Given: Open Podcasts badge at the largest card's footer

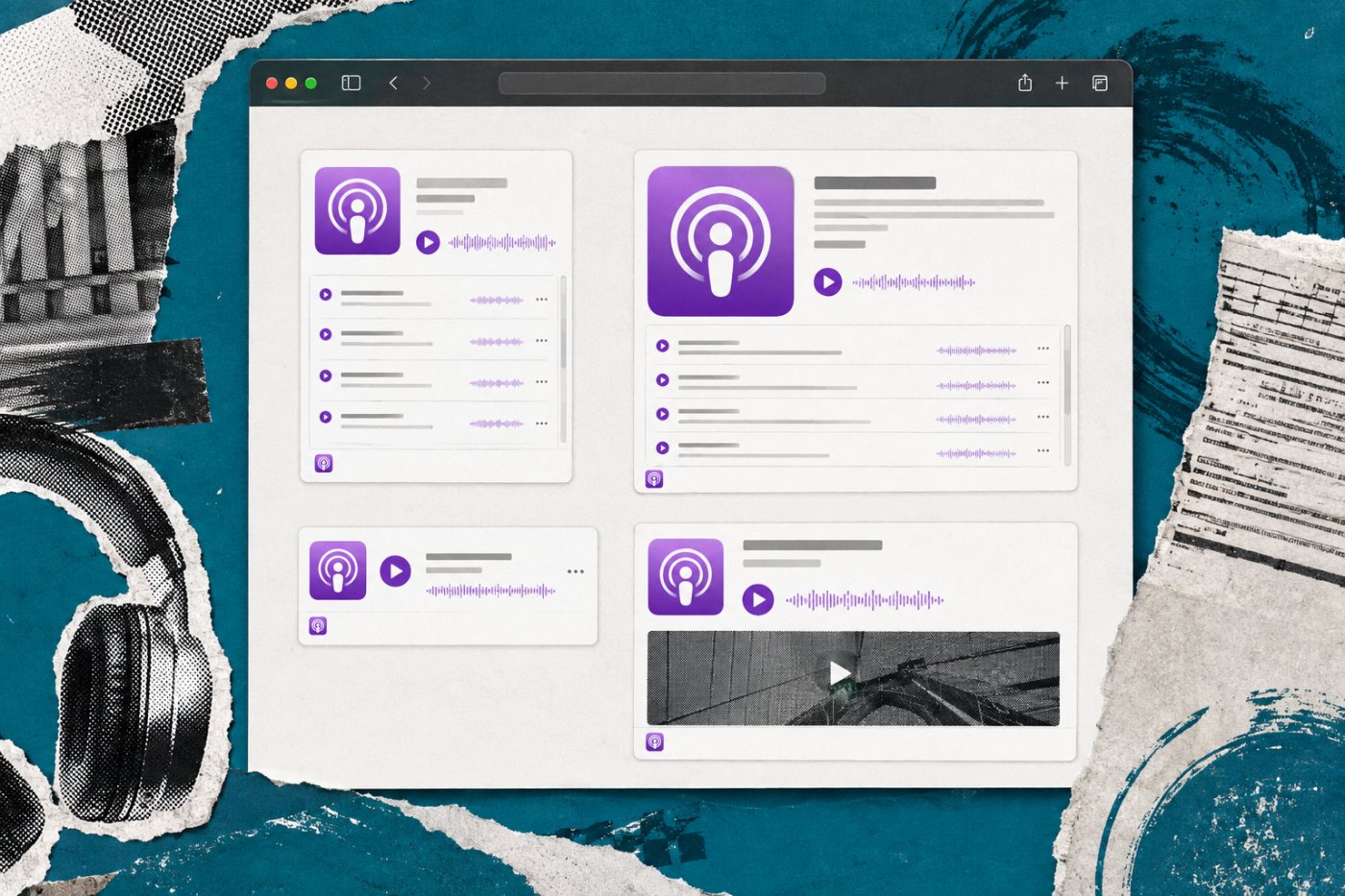Looking at the screenshot, I should click(654, 479).
